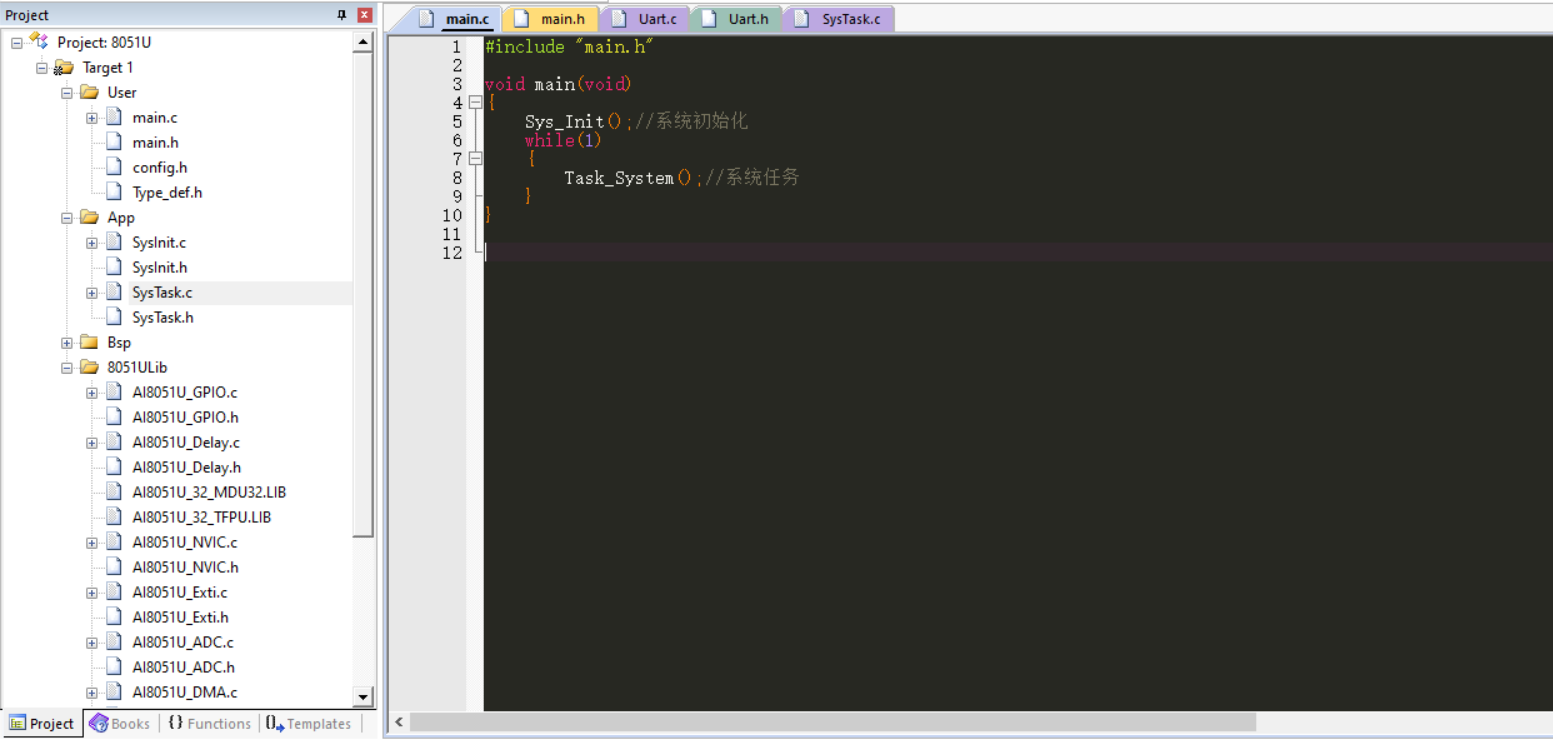Screen dimensions: 1553x743
Task: Click the 8051ULib group folder icon
Action: [89, 367]
